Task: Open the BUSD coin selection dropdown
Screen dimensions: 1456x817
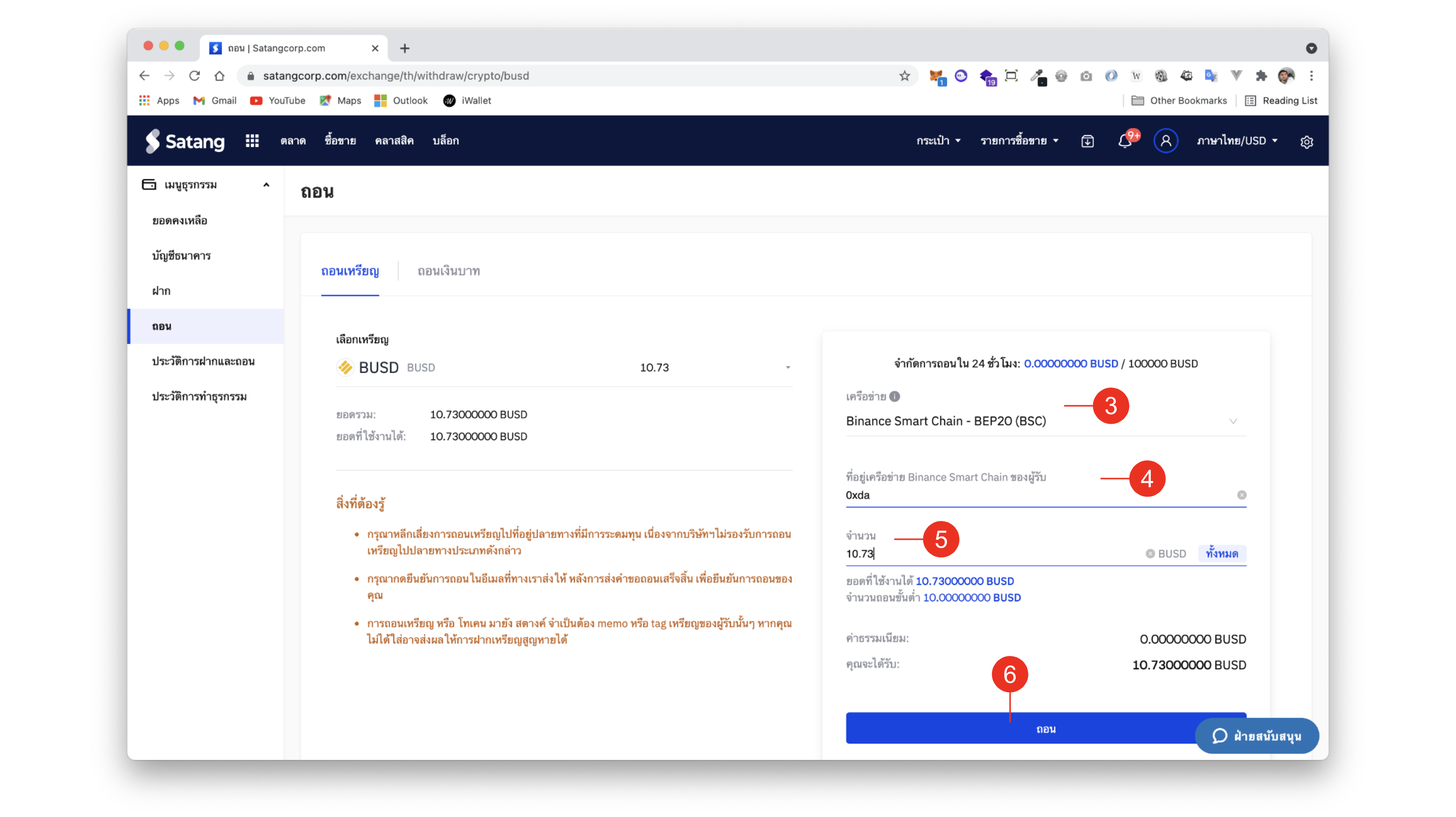Action: point(564,367)
